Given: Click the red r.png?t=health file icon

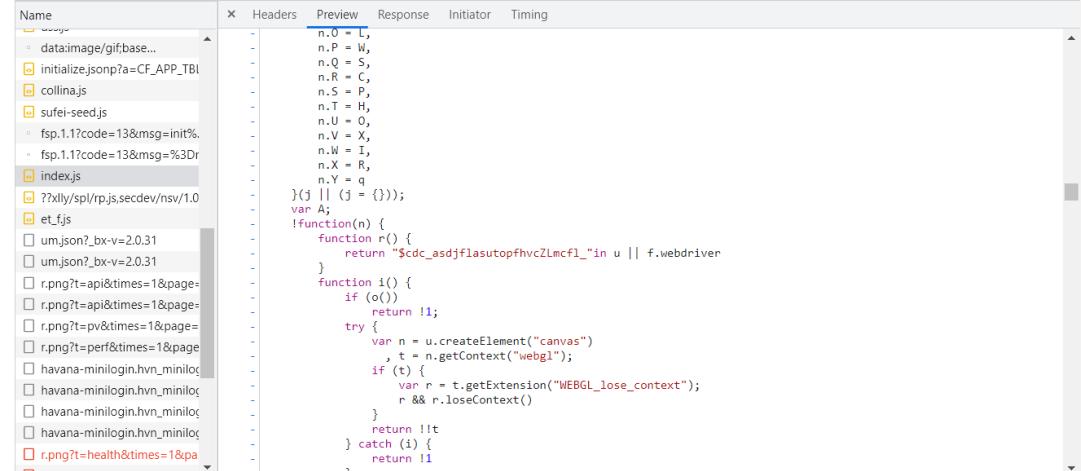Looking at the screenshot, I should pos(28,454).
